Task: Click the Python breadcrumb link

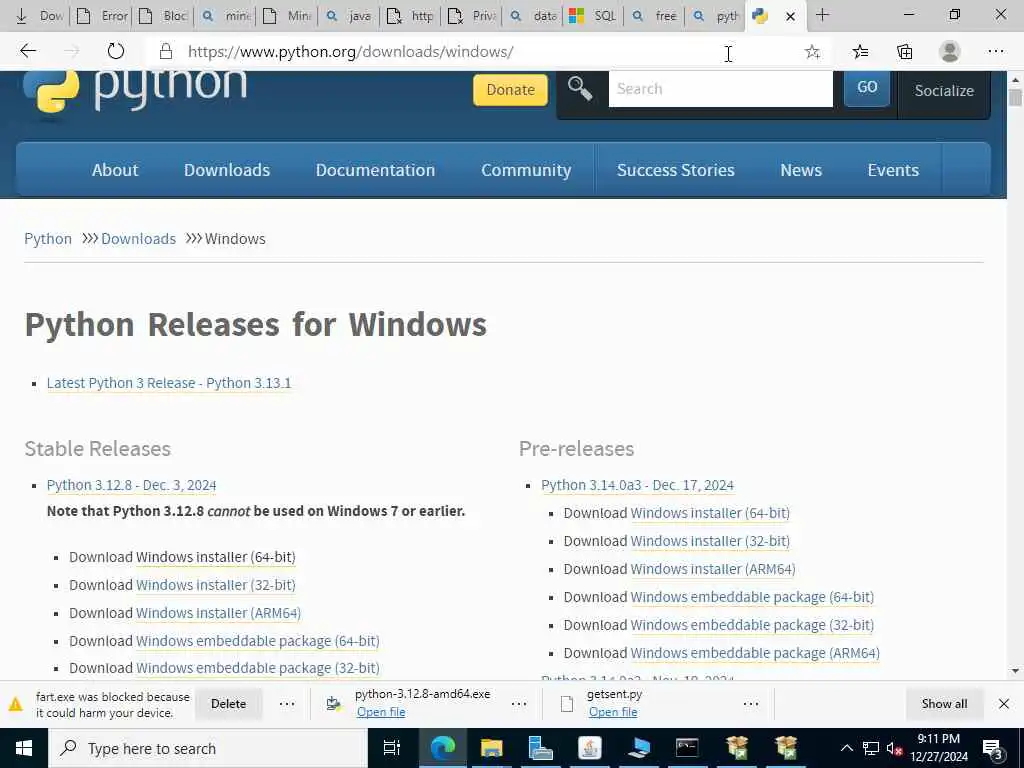Action: tap(48, 239)
